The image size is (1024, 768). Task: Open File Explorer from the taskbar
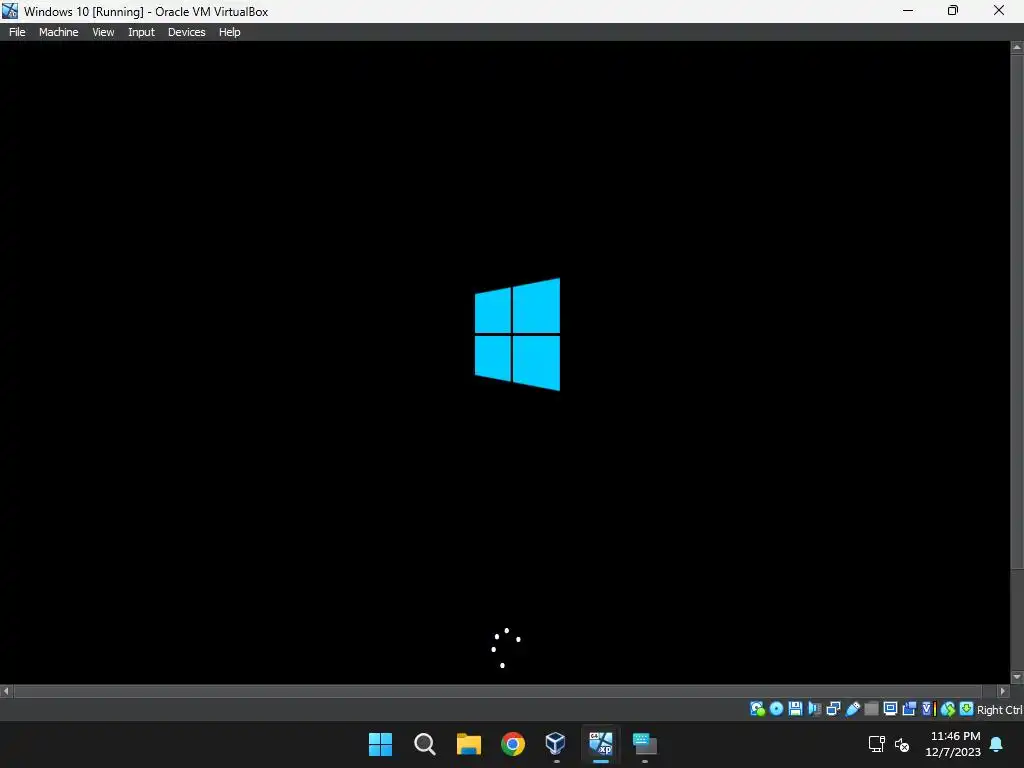pyautogui.click(x=468, y=744)
